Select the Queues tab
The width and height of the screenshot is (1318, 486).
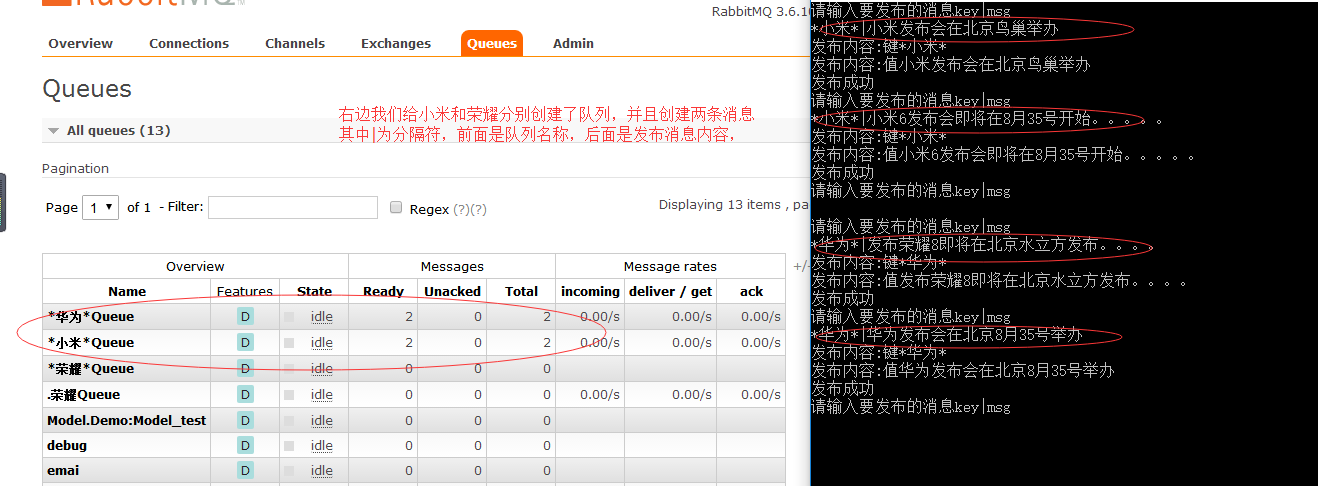click(492, 43)
